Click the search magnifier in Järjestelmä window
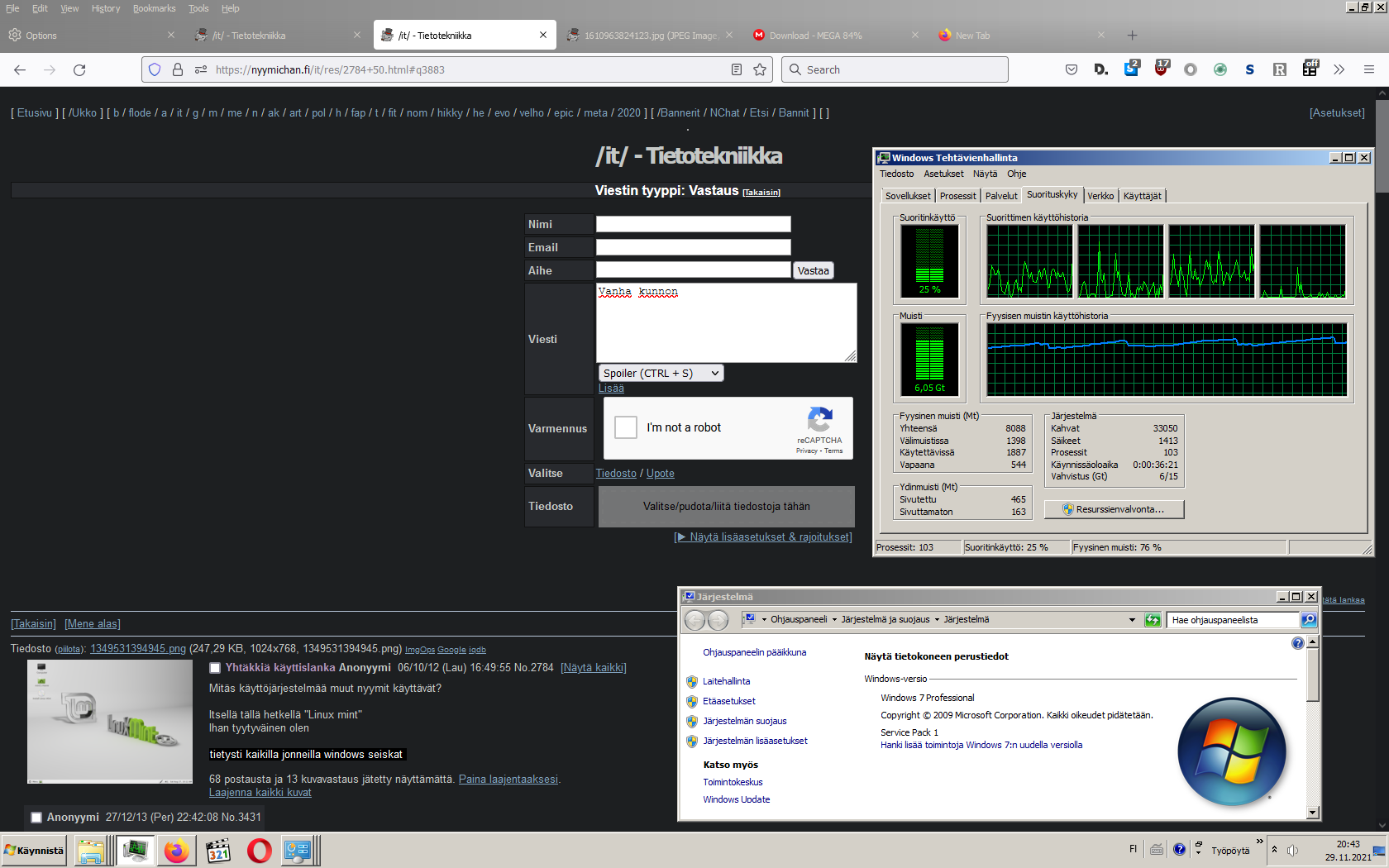The width and height of the screenshot is (1389, 868). click(x=1309, y=620)
